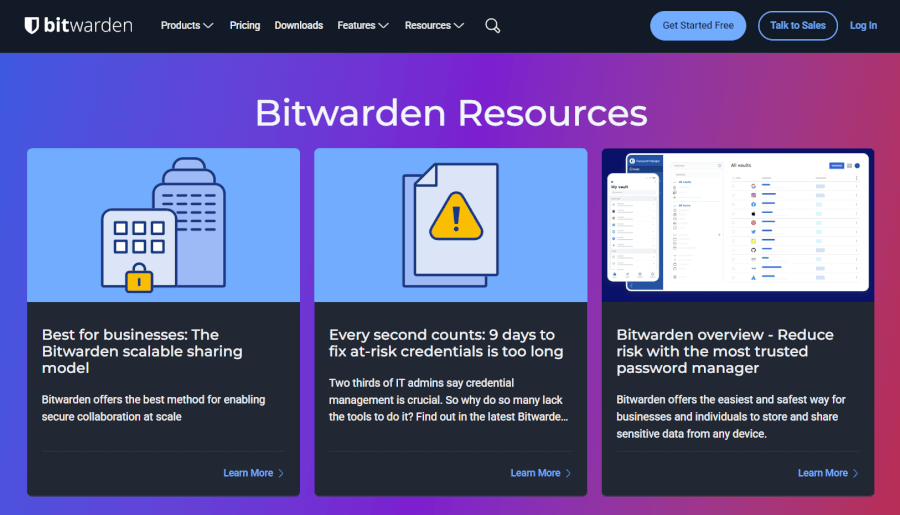Screen dimensions: 900x515
Task: Click Learn More on the at-risk credentials card
Action: point(541,473)
